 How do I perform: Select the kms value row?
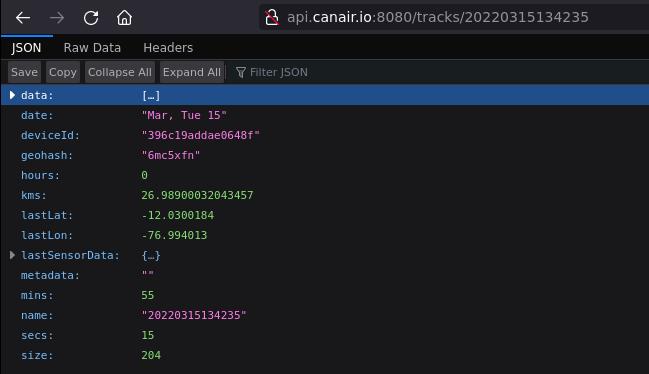coord(325,195)
